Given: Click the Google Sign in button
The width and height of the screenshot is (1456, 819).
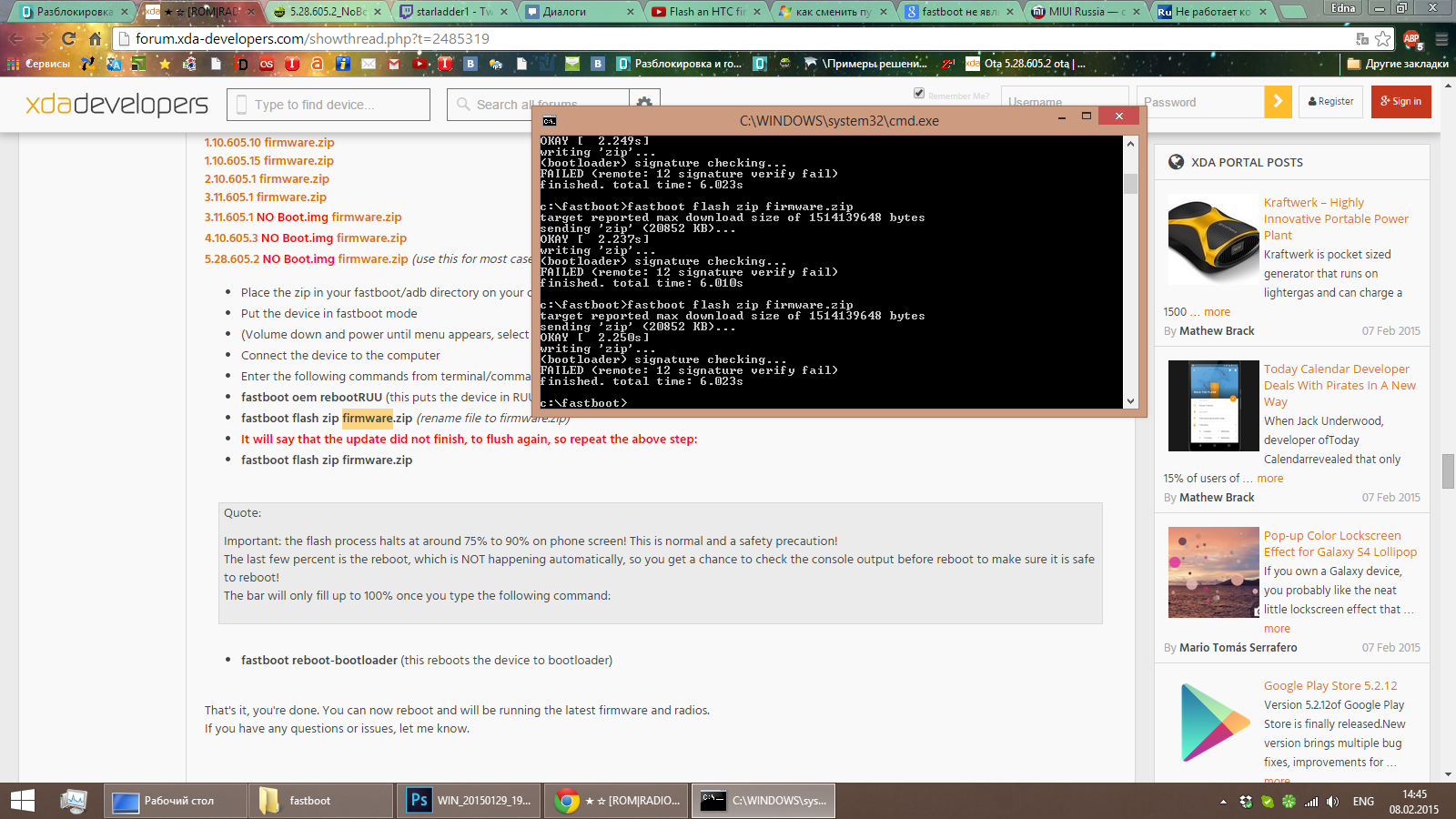Looking at the screenshot, I should point(1400,102).
